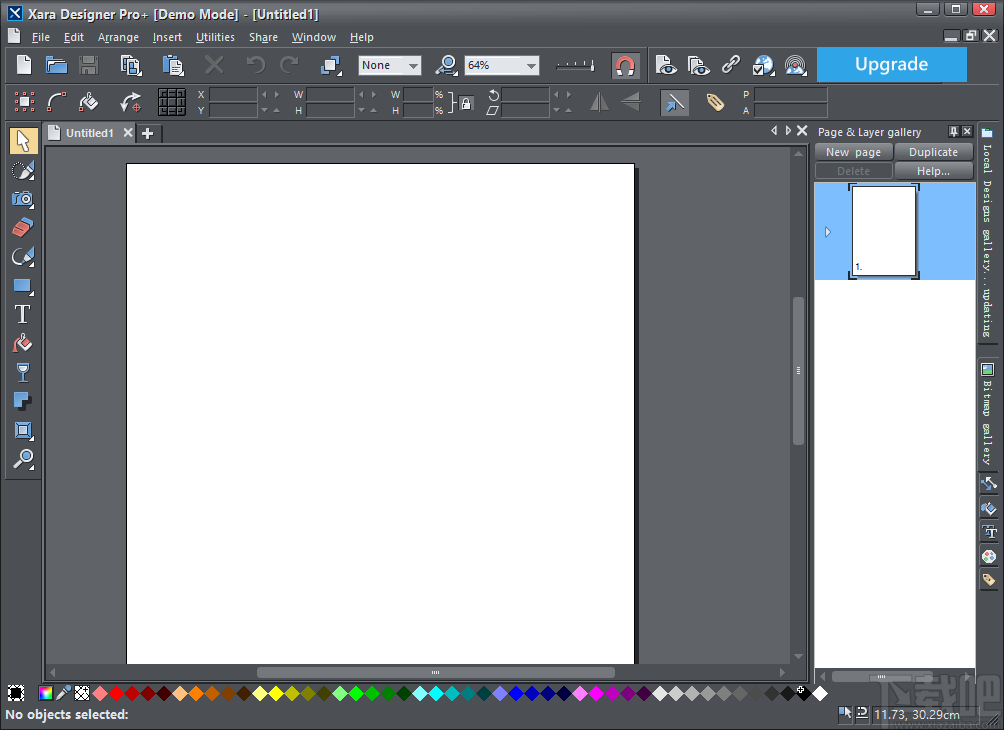Click the Upgrade button
The image size is (1004, 730).
pos(891,65)
